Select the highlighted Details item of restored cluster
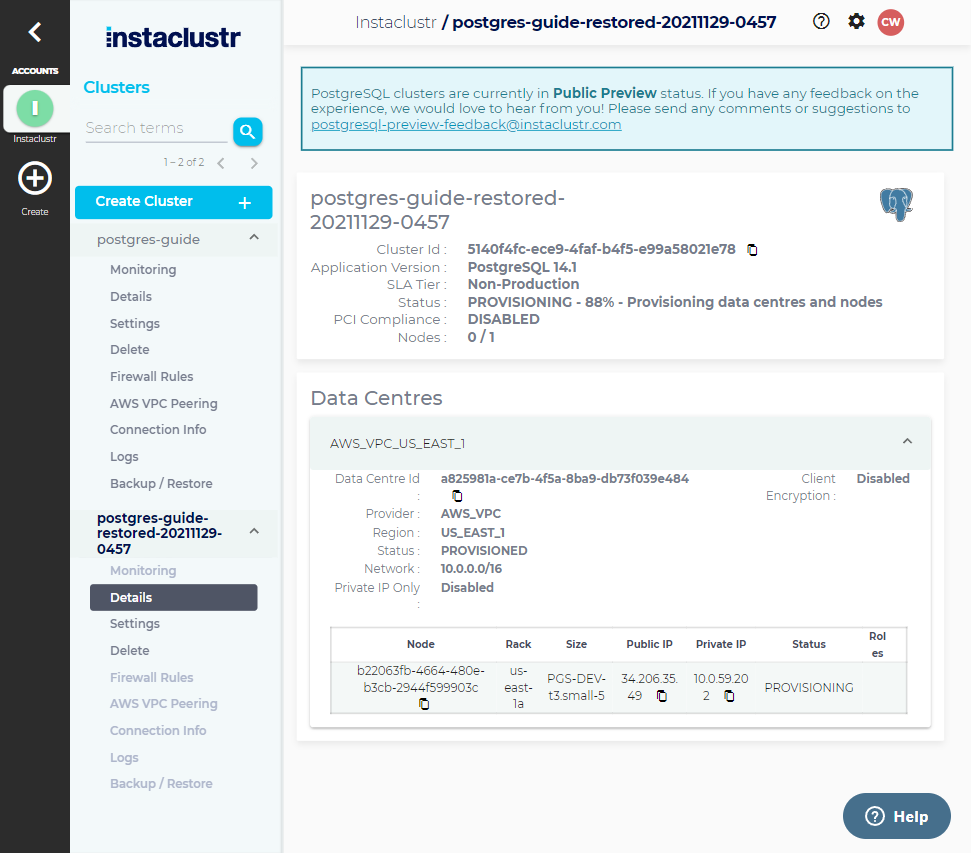Image resolution: width=971 pixels, height=853 pixels. tap(173, 597)
